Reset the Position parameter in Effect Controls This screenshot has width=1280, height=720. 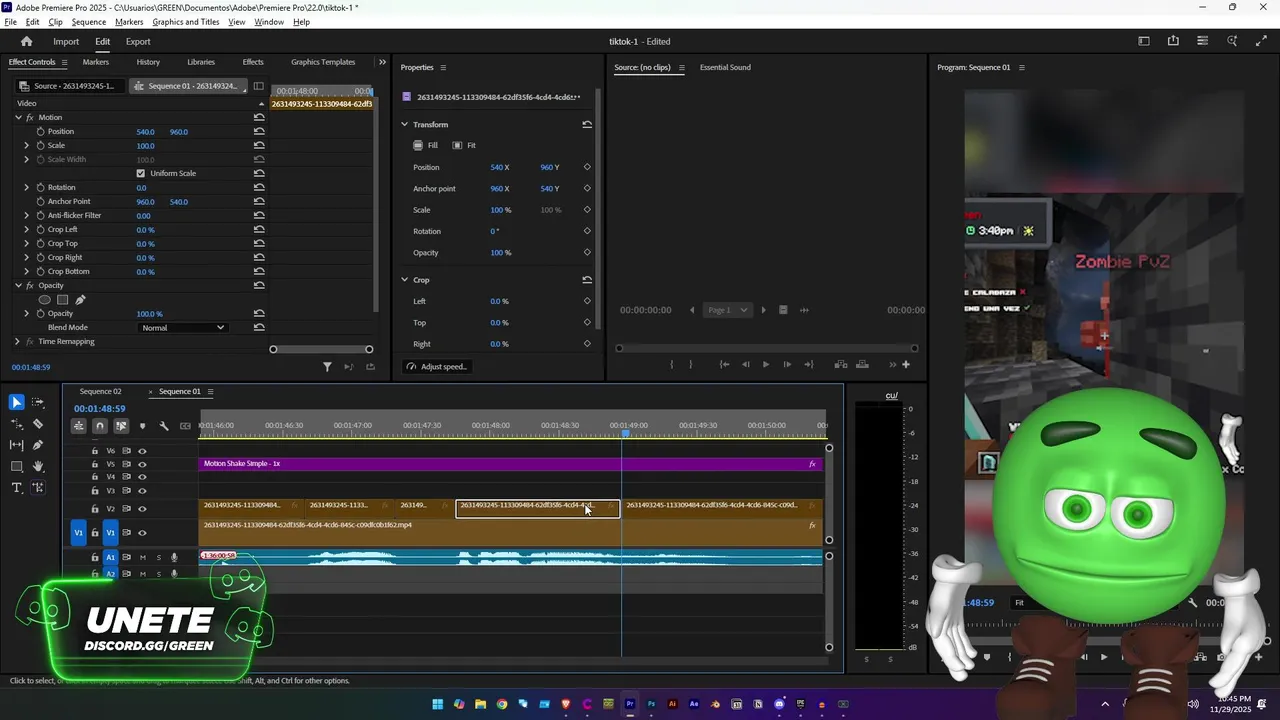point(259,131)
